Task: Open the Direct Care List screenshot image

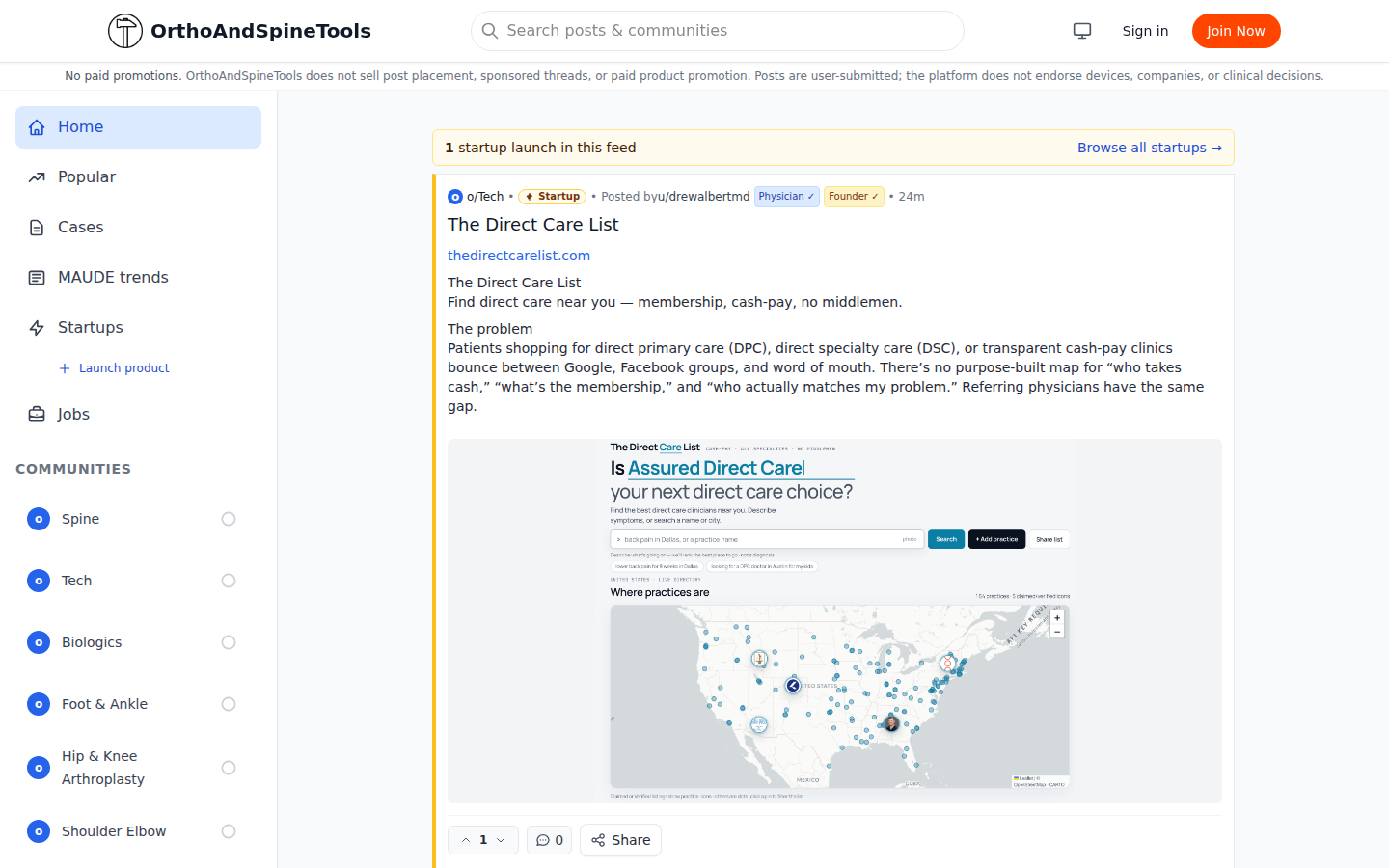Action: click(x=834, y=621)
